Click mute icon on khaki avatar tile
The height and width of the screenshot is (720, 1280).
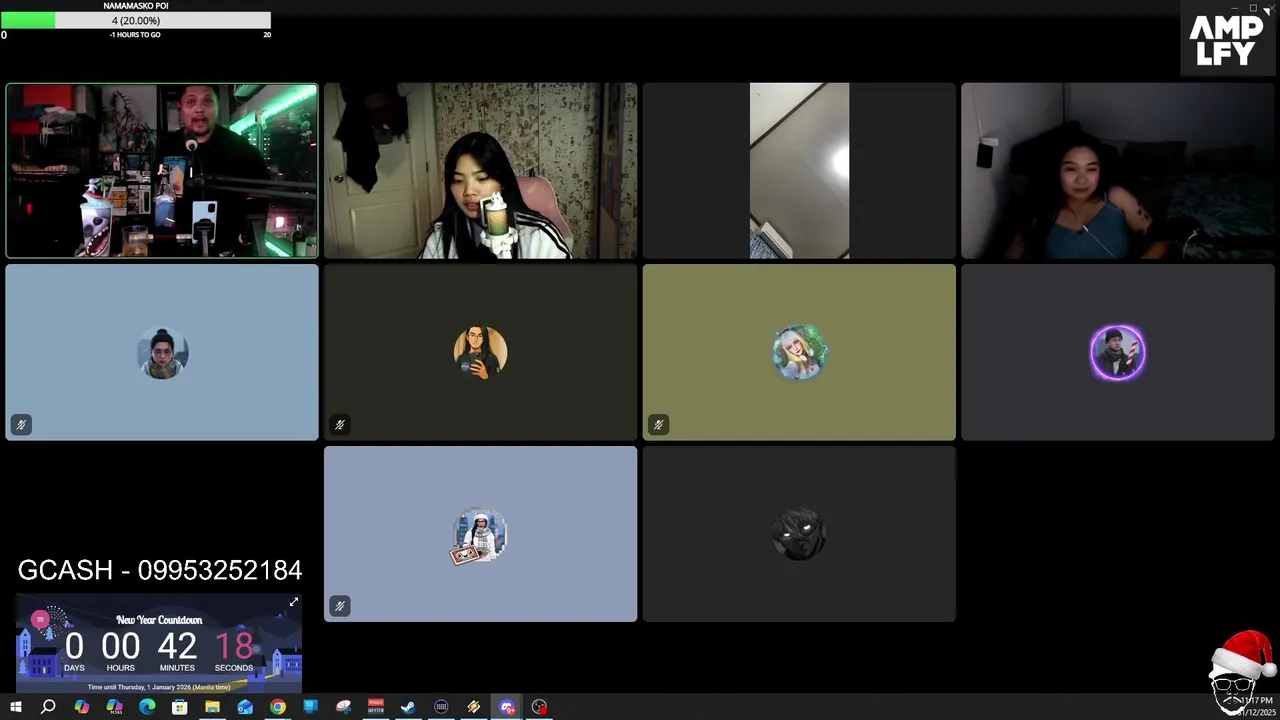pos(658,425)
